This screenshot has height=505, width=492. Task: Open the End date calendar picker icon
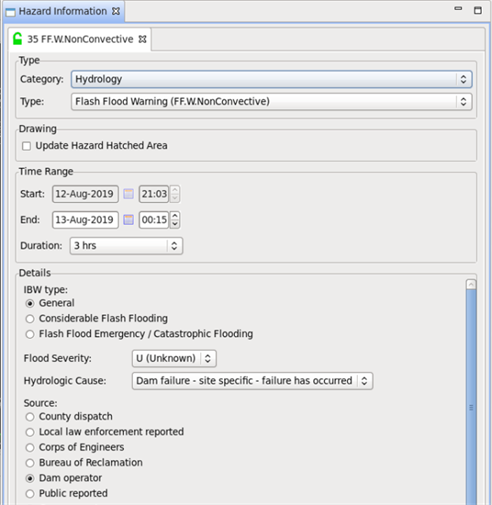(129, 220)
